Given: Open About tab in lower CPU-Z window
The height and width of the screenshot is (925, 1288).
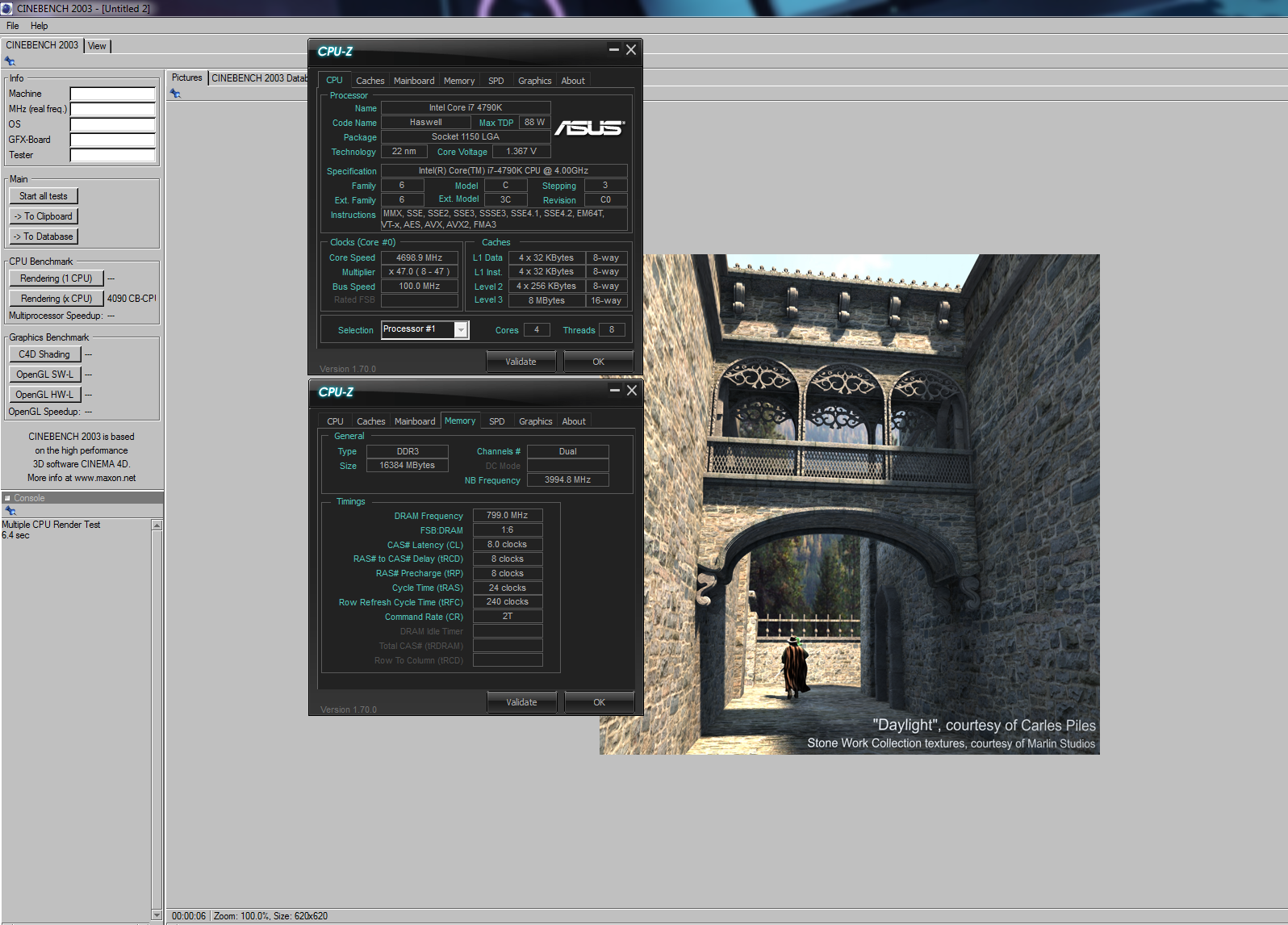Looking at the screenshot, I should coord(574,421).
